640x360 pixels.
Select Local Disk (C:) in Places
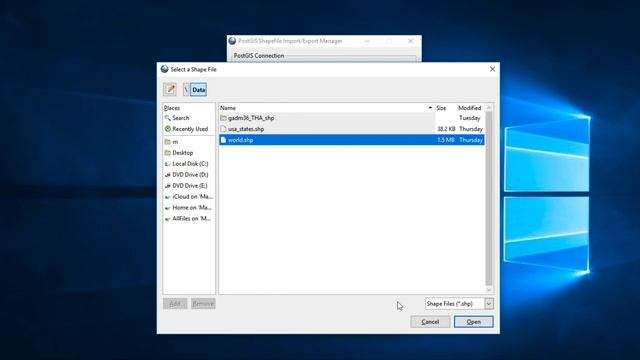pos(189,164)
